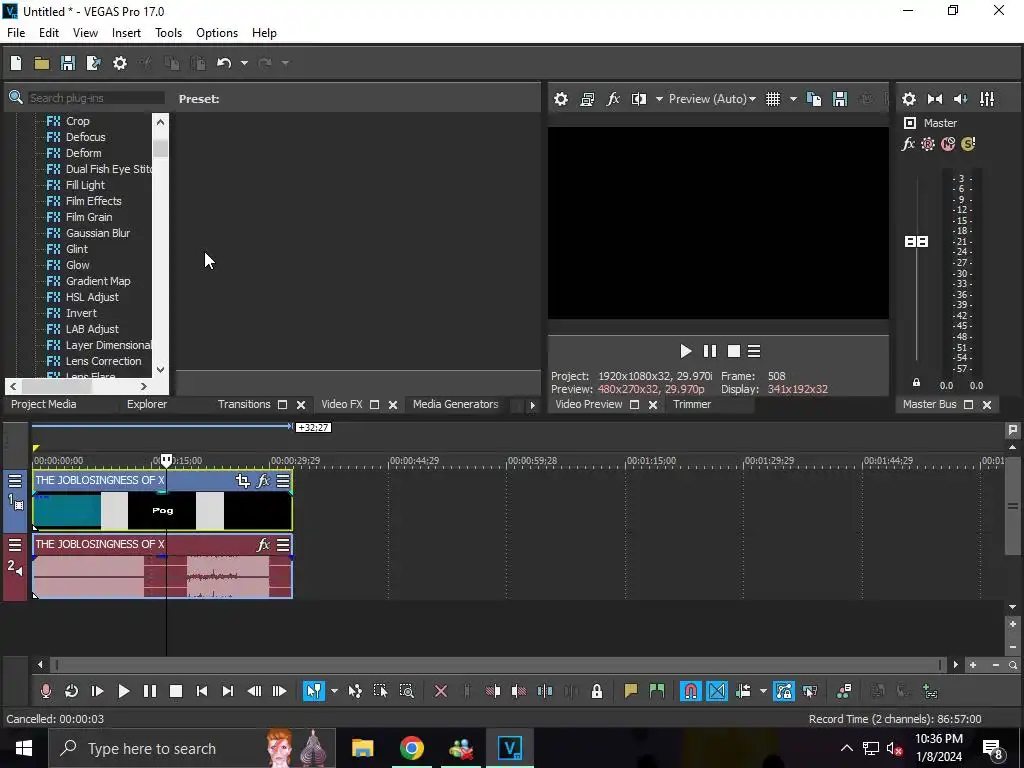Open Auto Ripple dropdown arrow
Viewport: 1024px width, 768px height.
click(763, 691)
